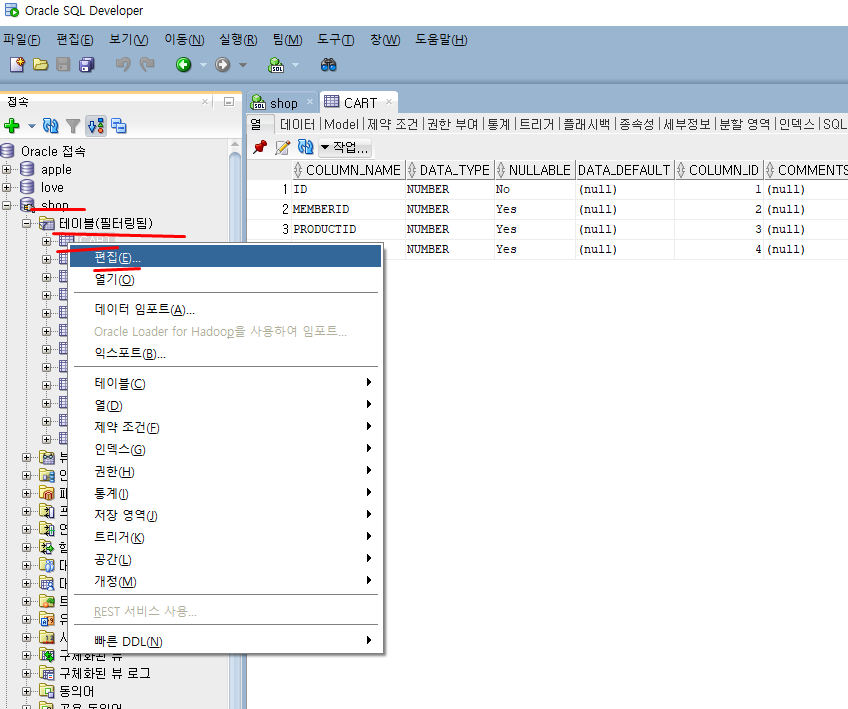Image resolution: width=848 pixels, height=709 pixels.
Task: Close the CART editor tab
Action: pos(389,102)
